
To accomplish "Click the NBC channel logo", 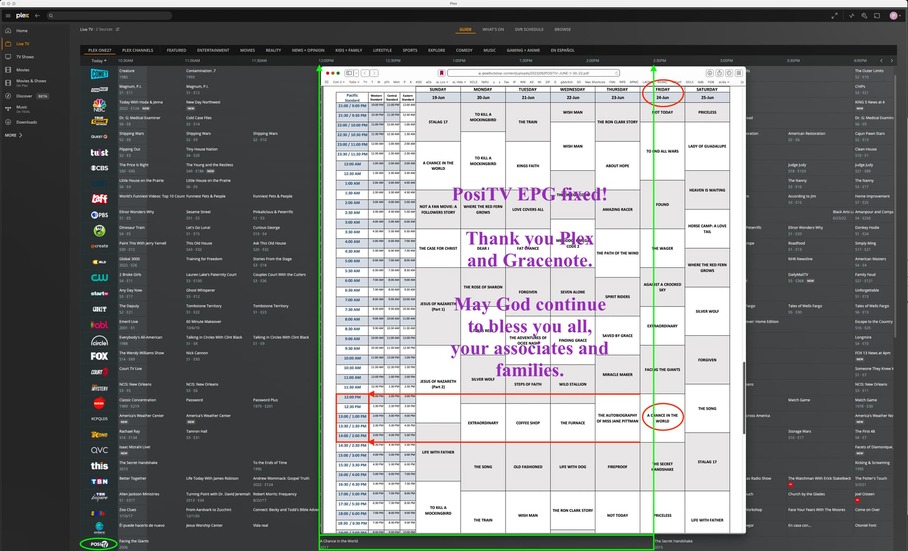I will pyautogui.click(x=99, y=105).
